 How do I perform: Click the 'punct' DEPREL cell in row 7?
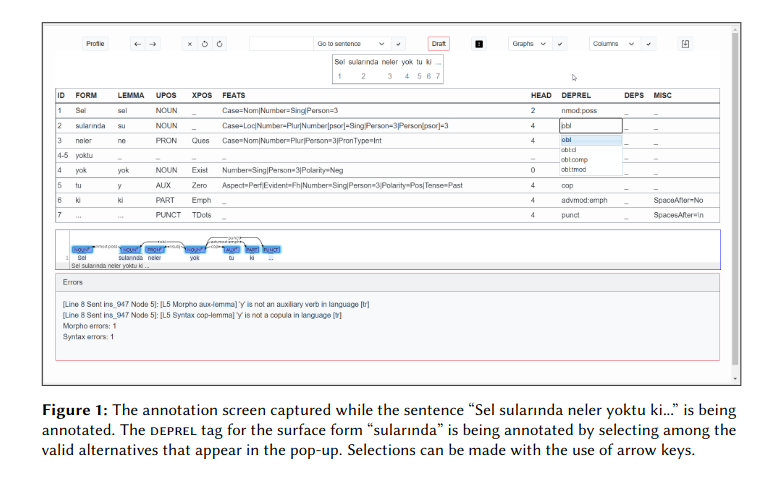(x=570, y=215)
